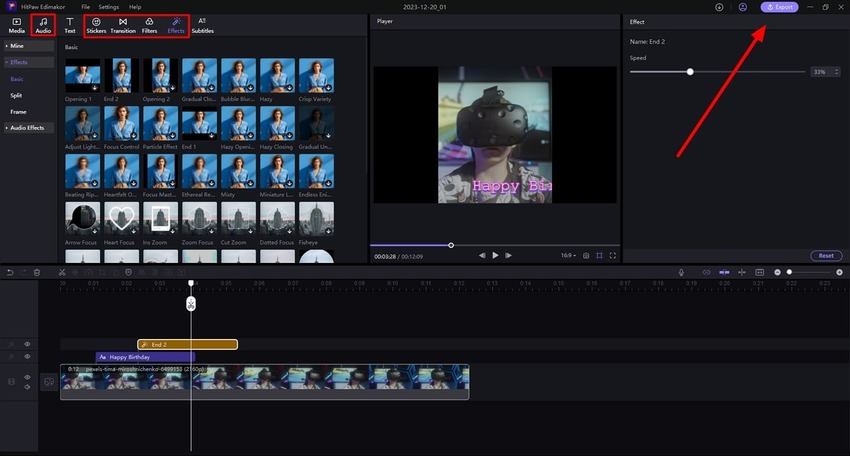Open the Media panel
850x456 pixels.
tap(16, 25)
